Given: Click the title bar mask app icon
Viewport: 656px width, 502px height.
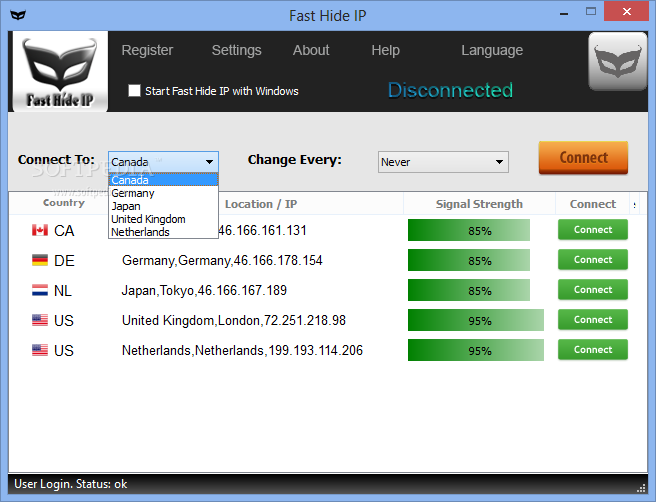Looking at the screenshot, I should [x=18, y=15].
